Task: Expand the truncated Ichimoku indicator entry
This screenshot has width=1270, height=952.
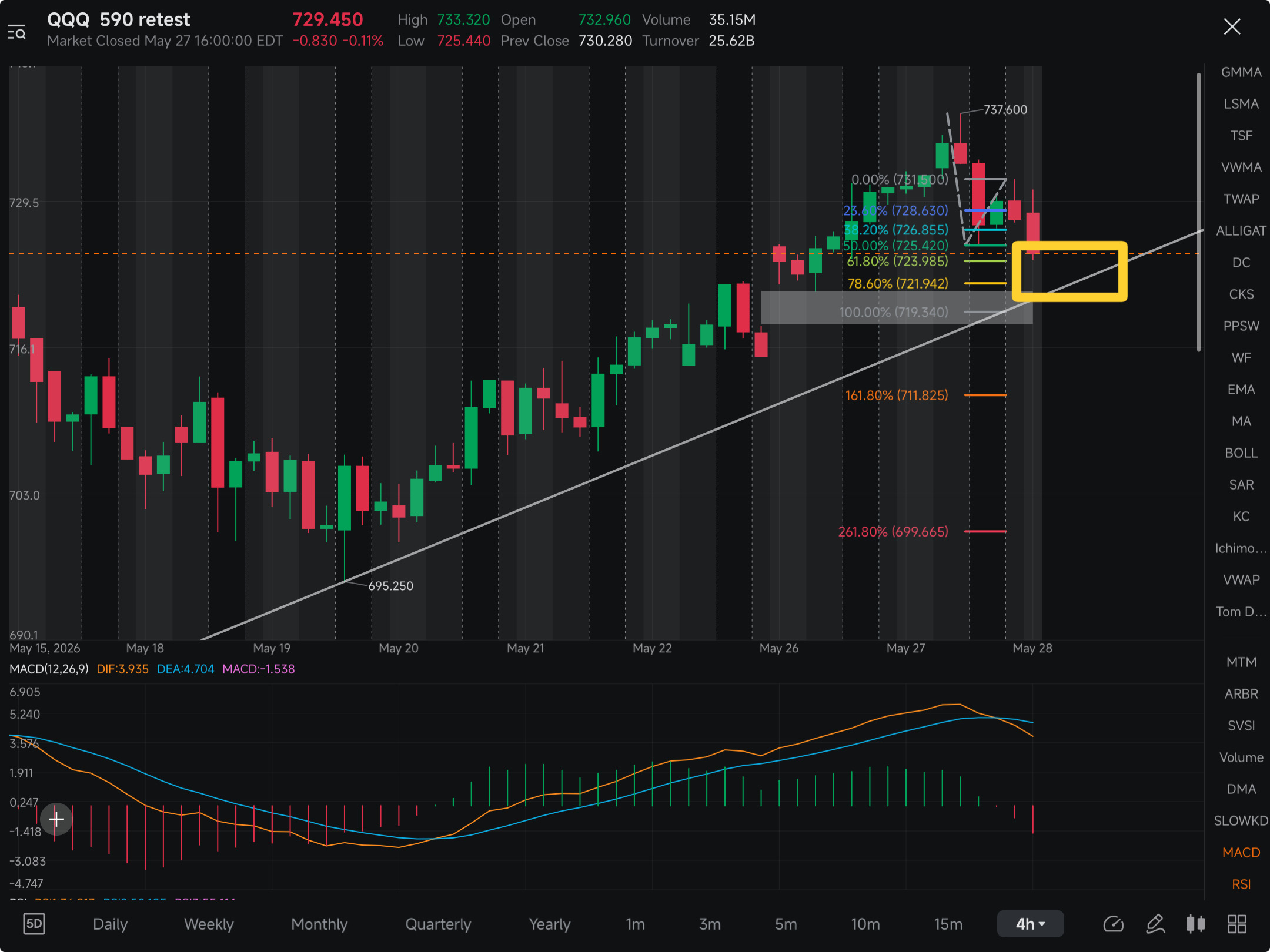Action: pyautogui.click(x=1241, y=548)
